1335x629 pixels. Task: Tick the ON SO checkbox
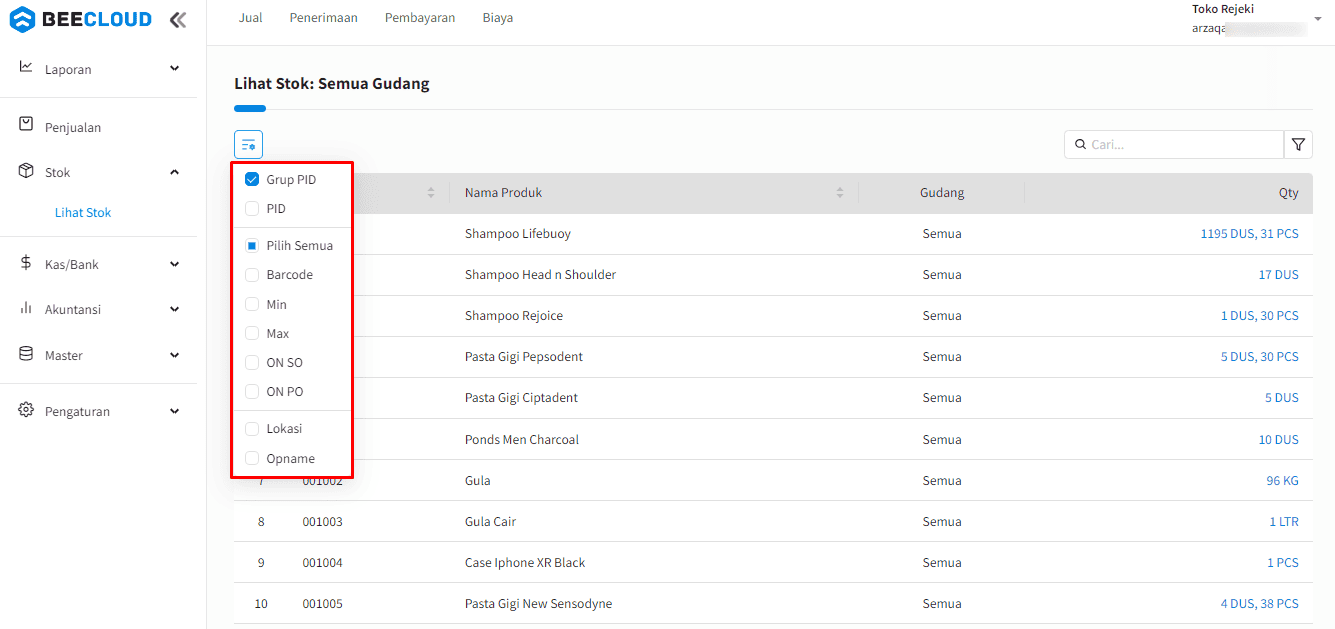click(x=252, y=362)
